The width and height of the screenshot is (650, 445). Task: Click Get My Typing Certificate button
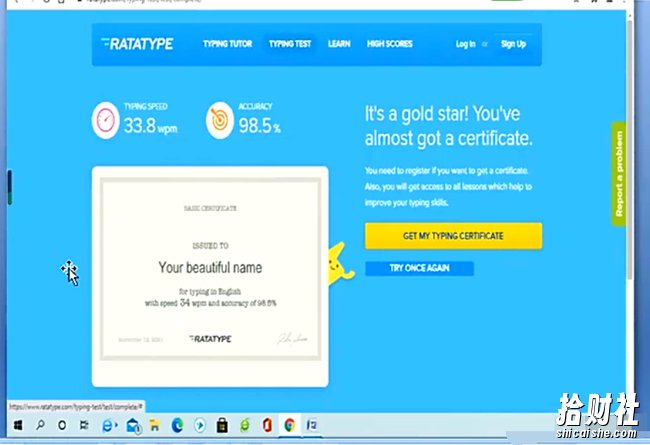coord(453,236)
